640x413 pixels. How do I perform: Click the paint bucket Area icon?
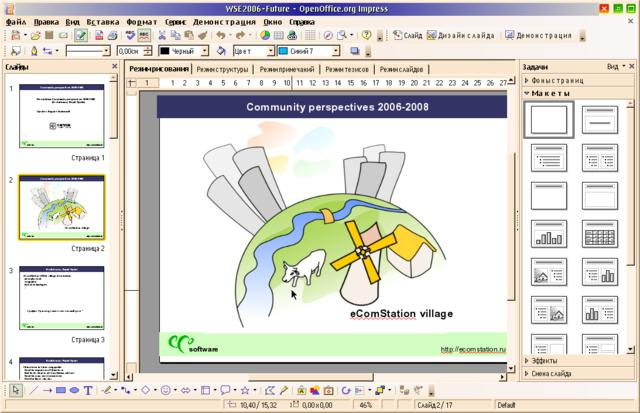221,51
